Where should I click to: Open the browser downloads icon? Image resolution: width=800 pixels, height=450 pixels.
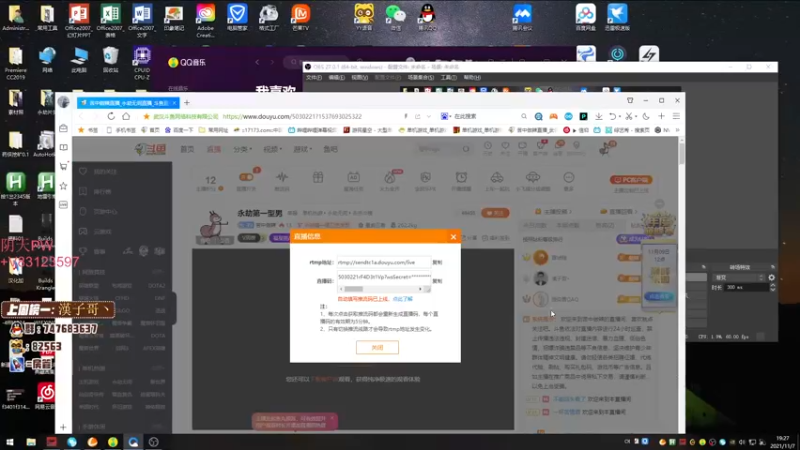tap(598, 116)
